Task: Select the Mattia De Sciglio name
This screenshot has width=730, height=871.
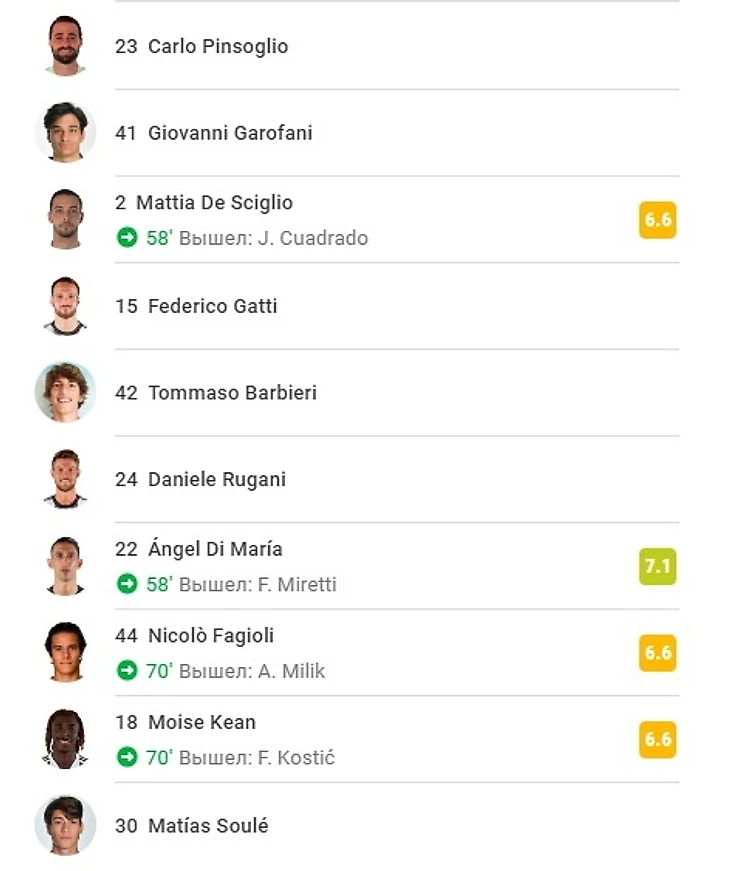Action: click(214, 203)
